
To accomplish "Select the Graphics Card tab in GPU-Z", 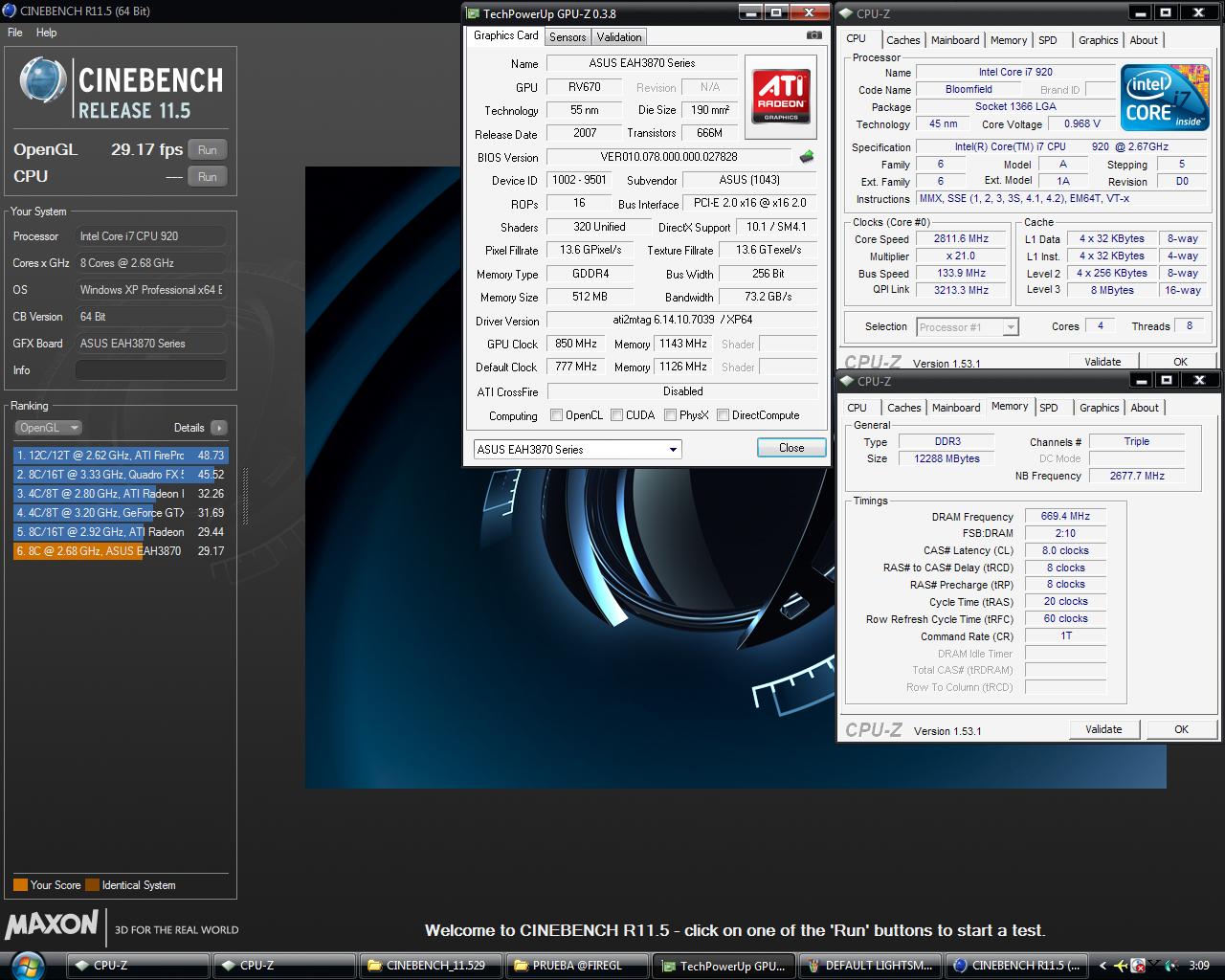I will pyautogui.click(x=506, y=35).
